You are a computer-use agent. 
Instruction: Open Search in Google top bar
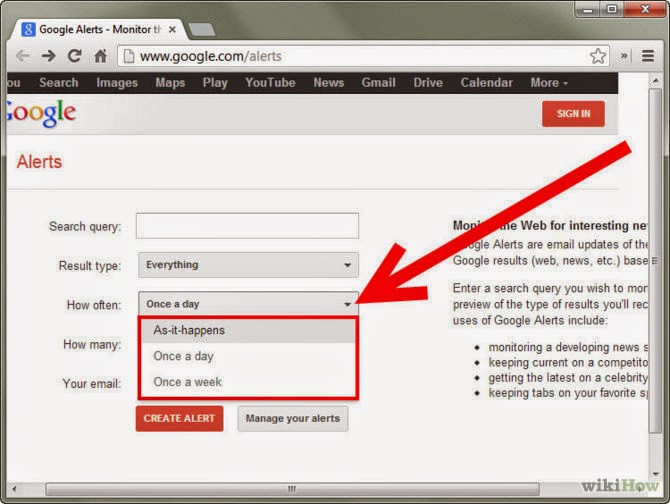pos(59,82)
